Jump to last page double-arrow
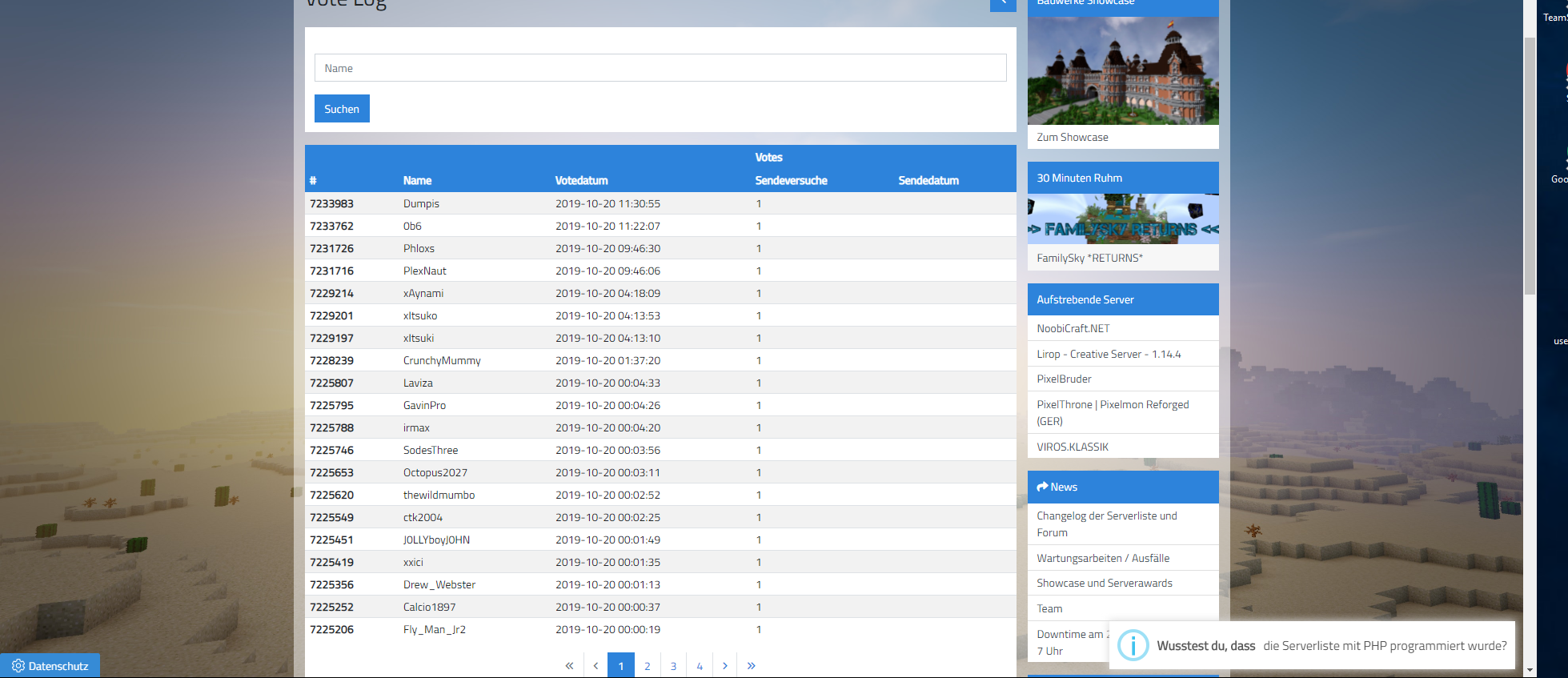1568x678 pixels. (x=751, y=666)
